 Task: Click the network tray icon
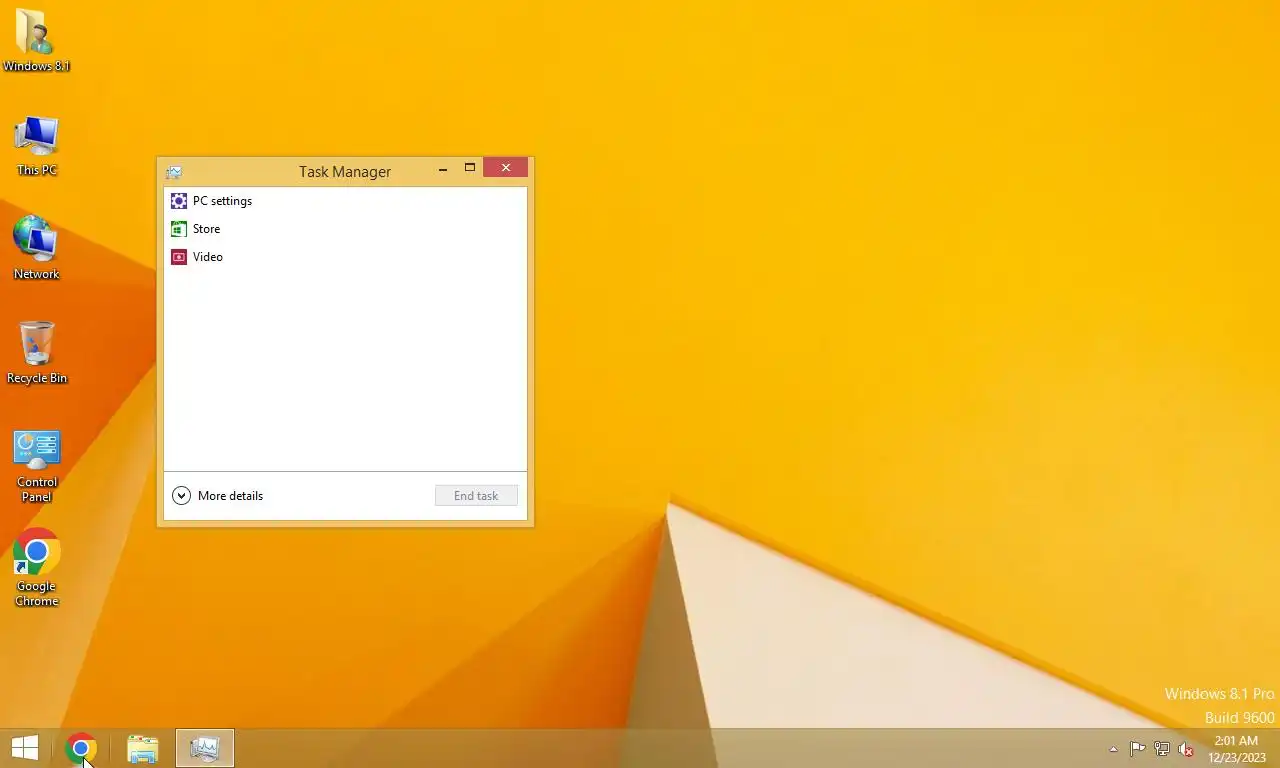click(x=1162, y=749)
